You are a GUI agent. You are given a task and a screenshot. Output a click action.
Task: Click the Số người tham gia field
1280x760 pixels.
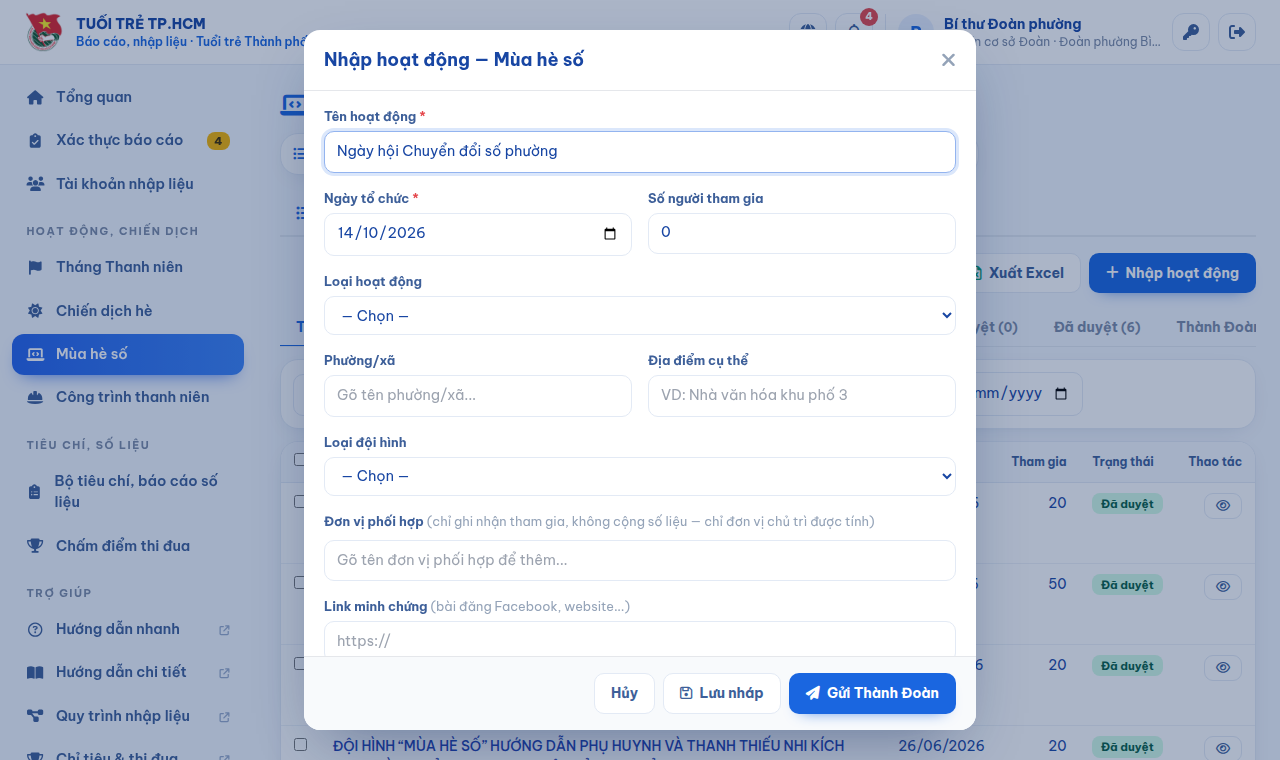click(x=802, y=233)
